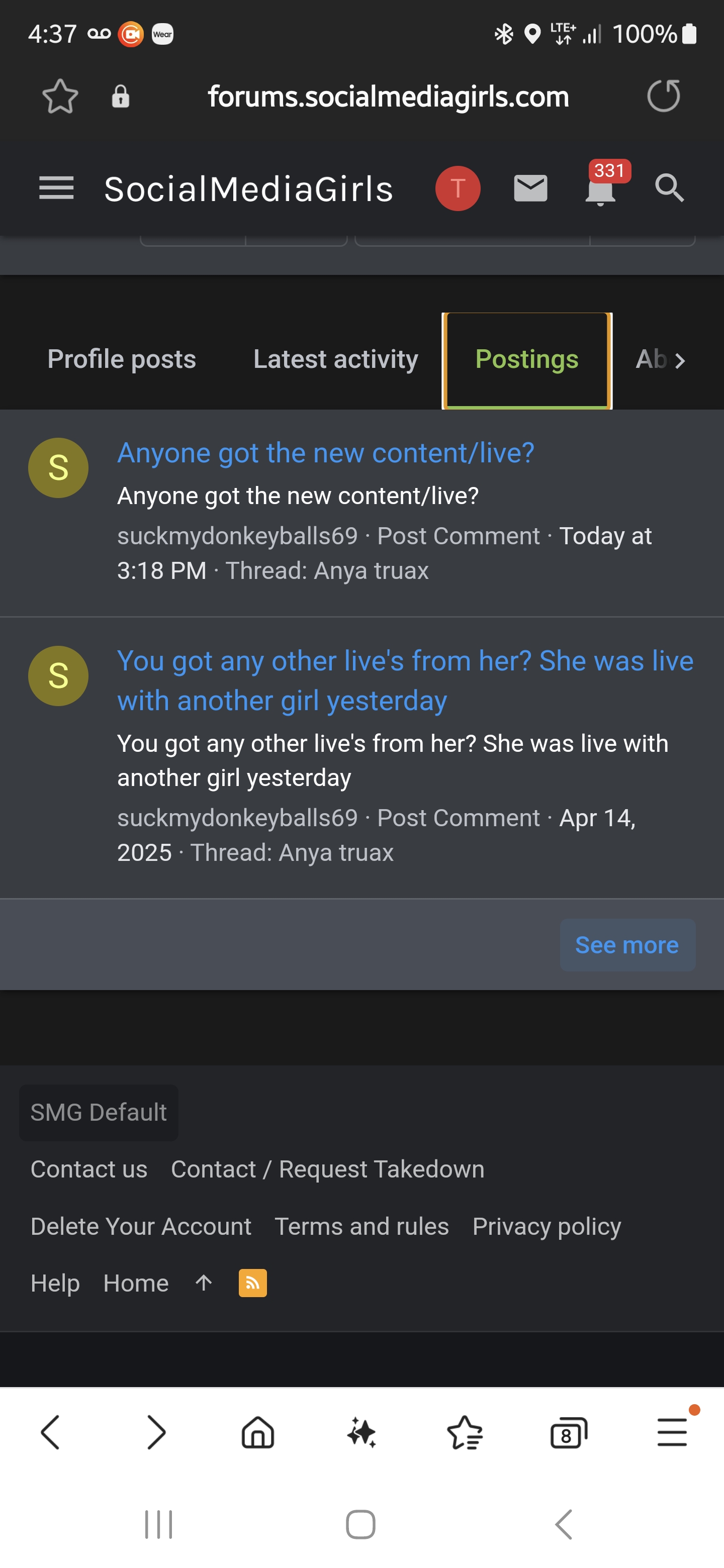Jump to top with the up arrow
Viewport: 724px width, 1568px height.
pos(204,1283)
